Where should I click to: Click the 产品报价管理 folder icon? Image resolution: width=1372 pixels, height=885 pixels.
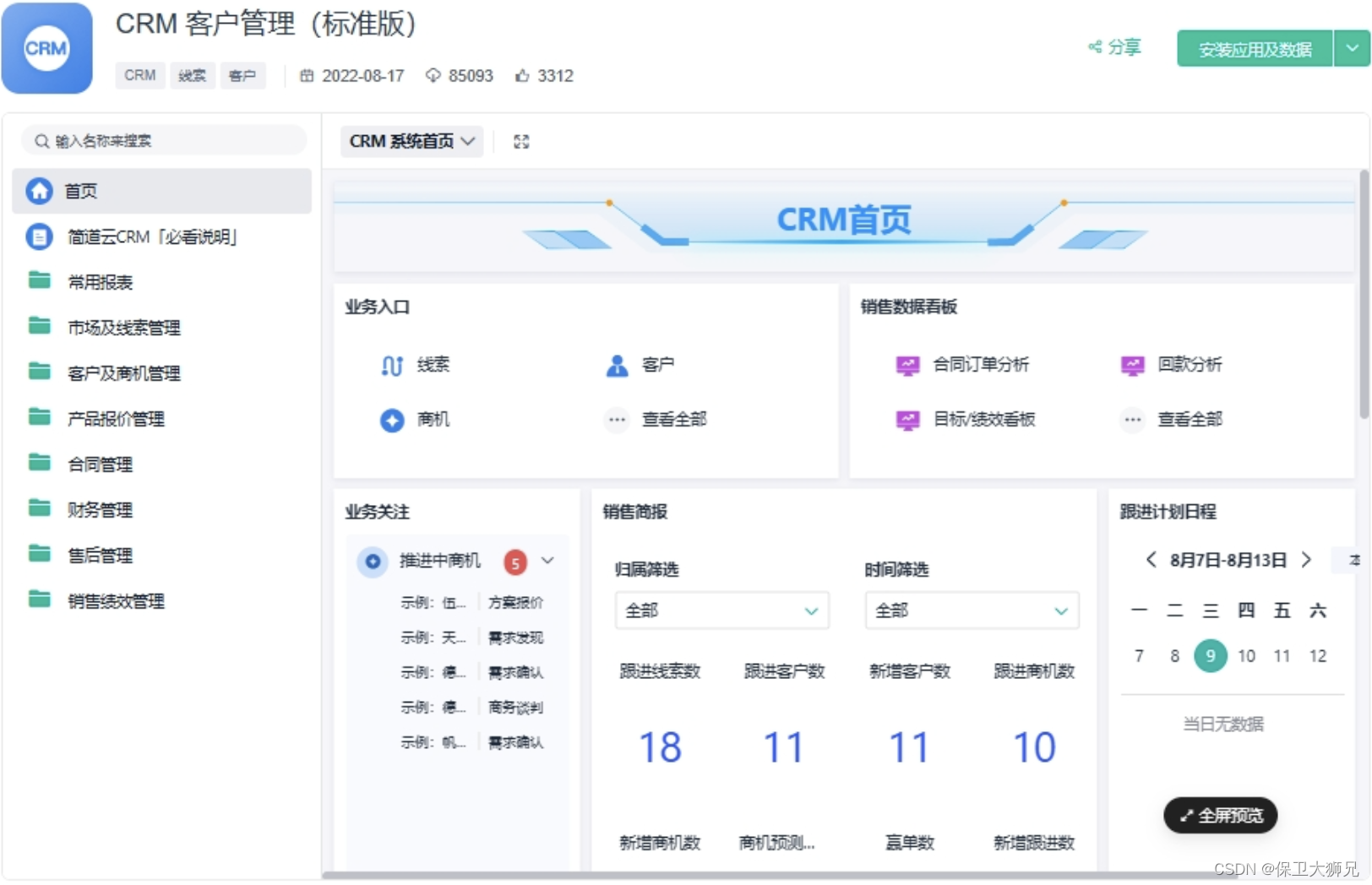pos(39,417)
